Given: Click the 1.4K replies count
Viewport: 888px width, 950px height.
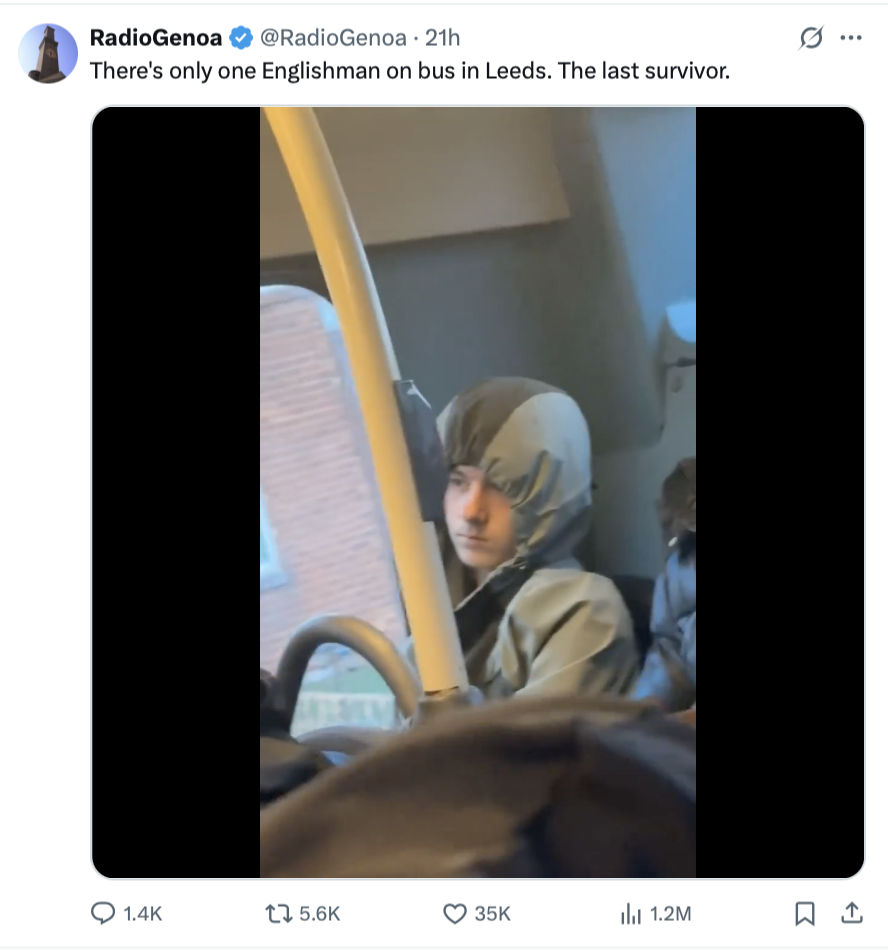Looking at the screenshot, I should coord(143,914).
